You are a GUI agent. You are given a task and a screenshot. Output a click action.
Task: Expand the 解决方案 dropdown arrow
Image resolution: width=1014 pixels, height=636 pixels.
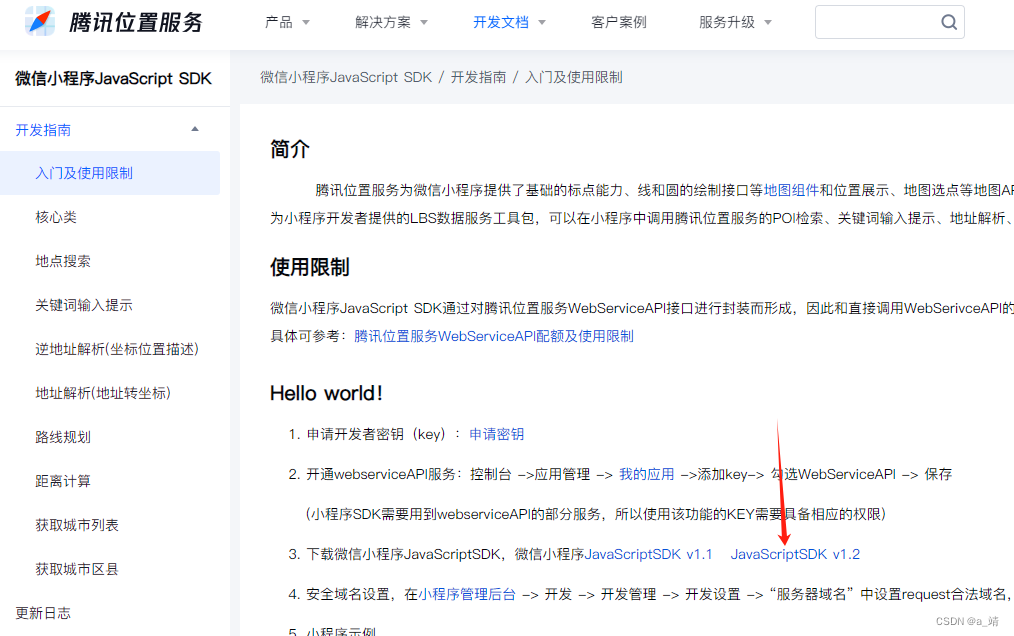point(424,23)
